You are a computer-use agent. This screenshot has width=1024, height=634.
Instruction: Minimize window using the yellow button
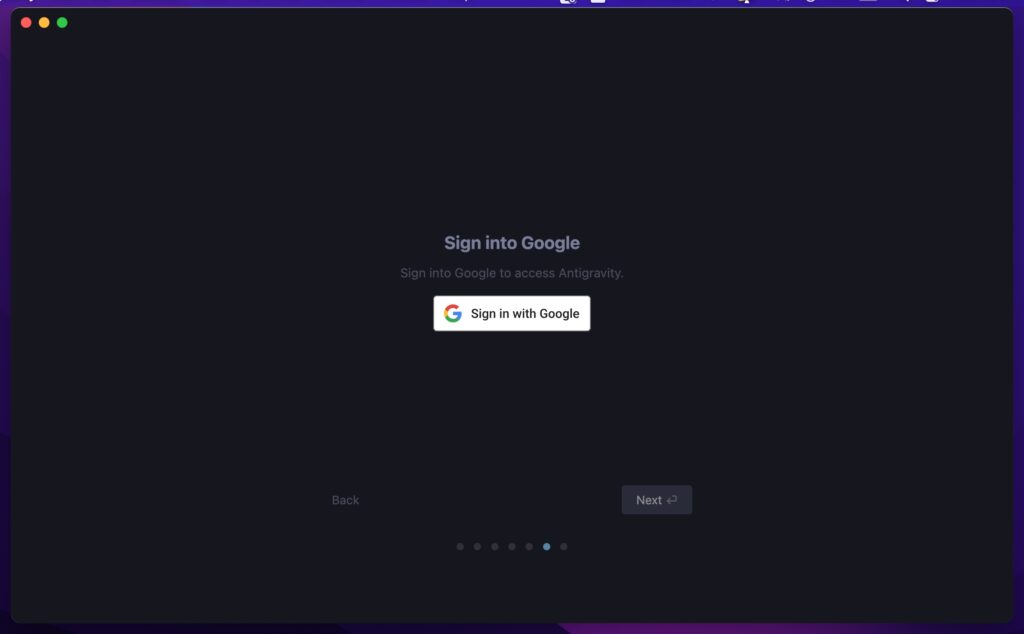tap(44, 23)
